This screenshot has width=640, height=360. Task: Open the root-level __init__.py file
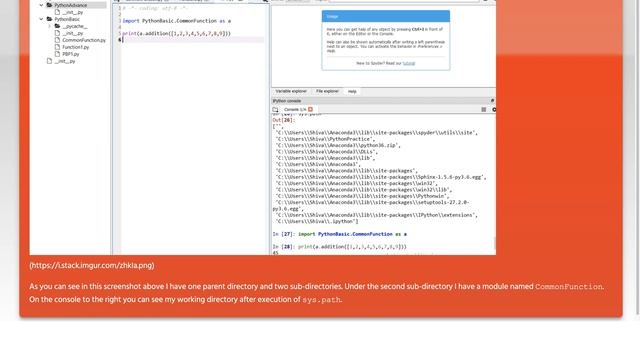pyautogui.click(x=65, y=61)
